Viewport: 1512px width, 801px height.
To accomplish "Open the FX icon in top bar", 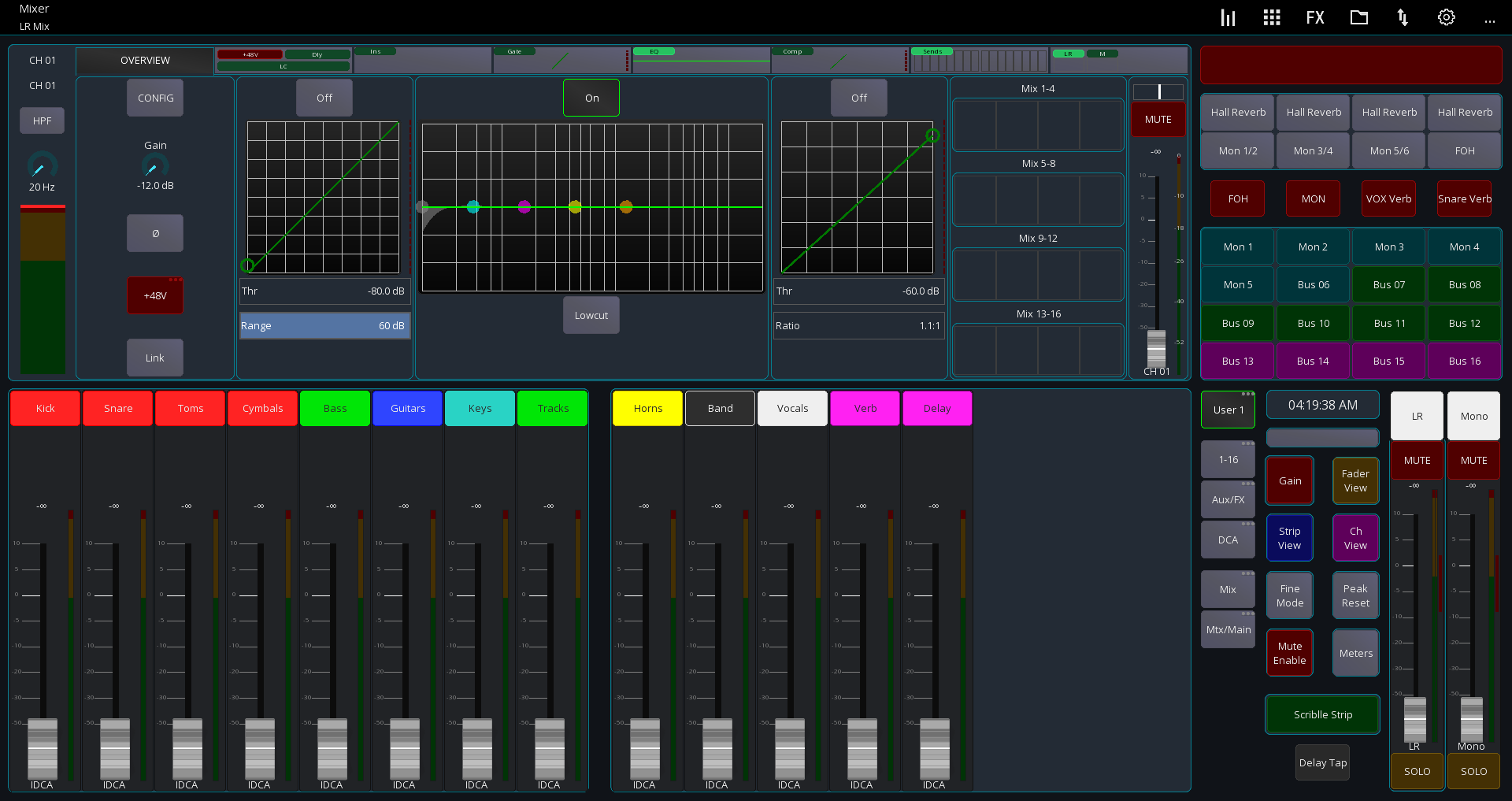I will pyautogui.click(x=1315, y=17).
